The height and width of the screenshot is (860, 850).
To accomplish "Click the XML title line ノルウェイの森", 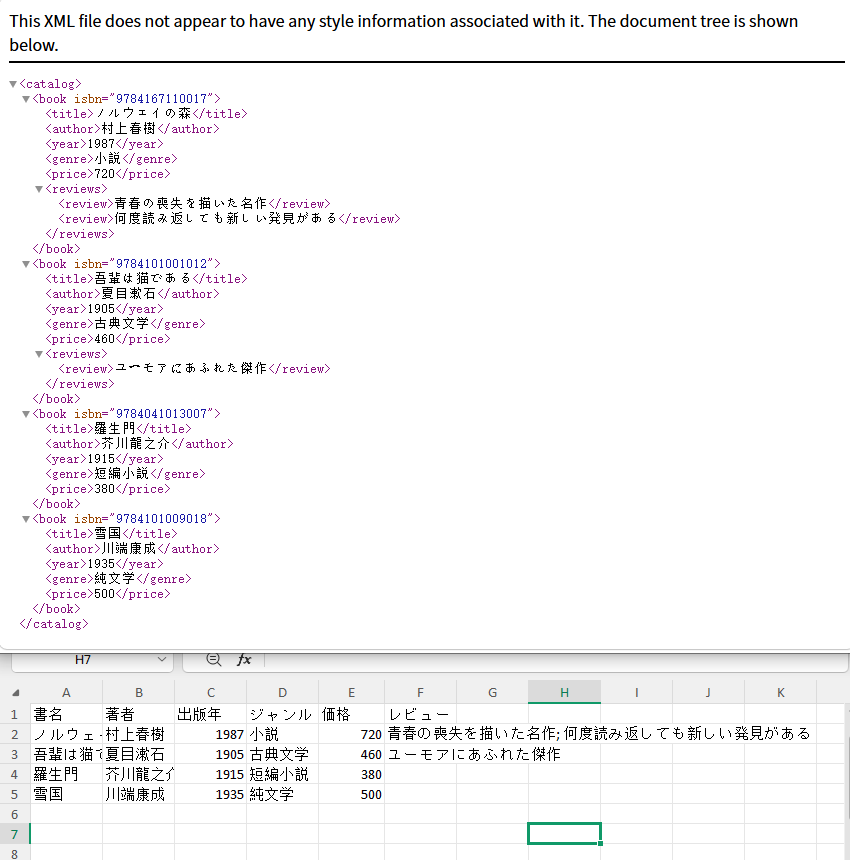I will point(146,114).
